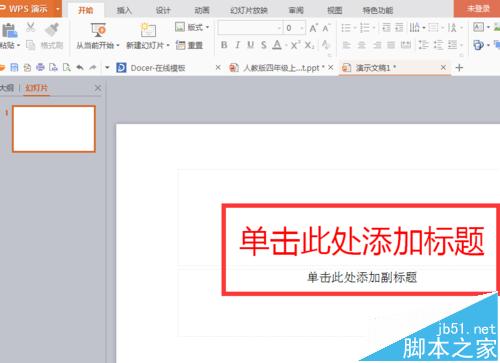Click the text direction icon
This screenshot has height=363, width=500.
(452, 28)
